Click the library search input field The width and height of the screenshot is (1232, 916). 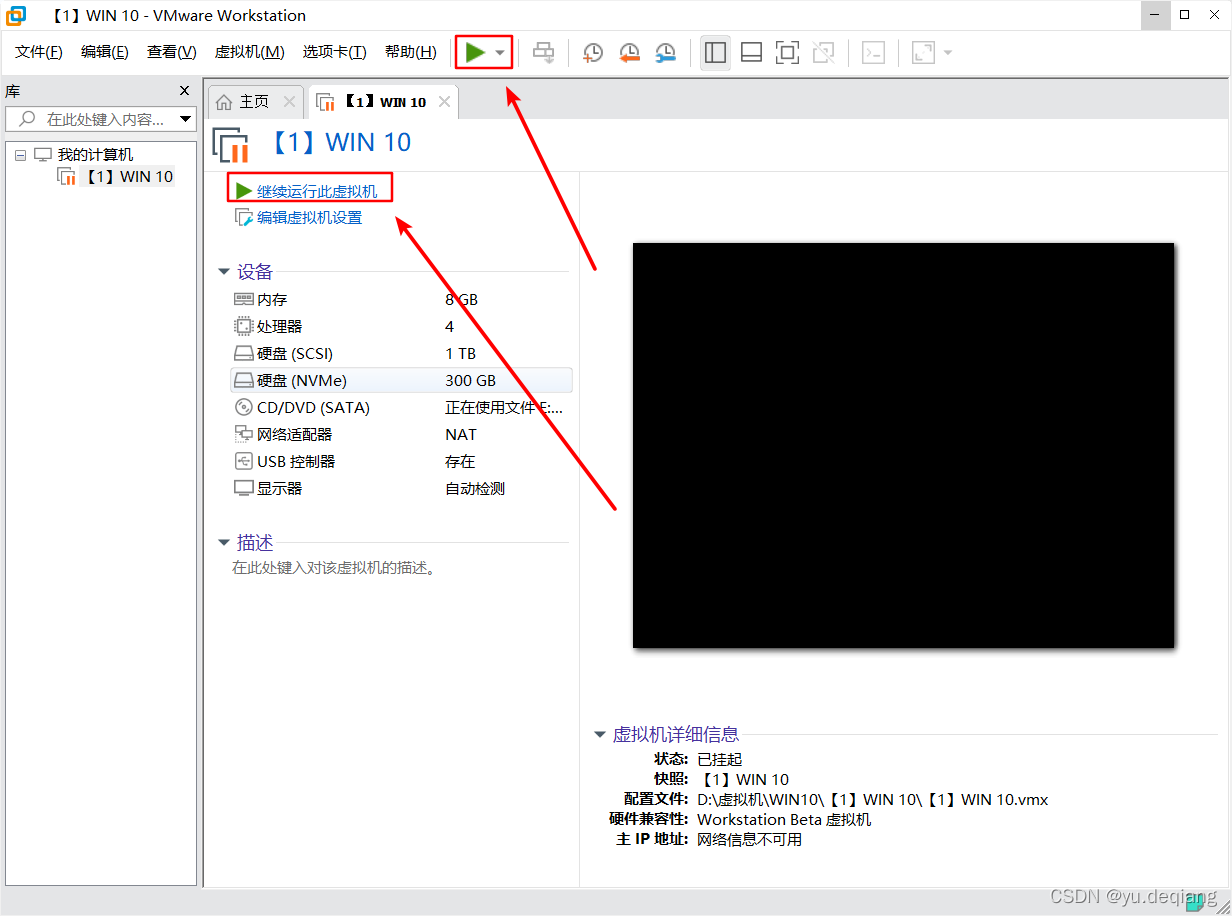92,119
